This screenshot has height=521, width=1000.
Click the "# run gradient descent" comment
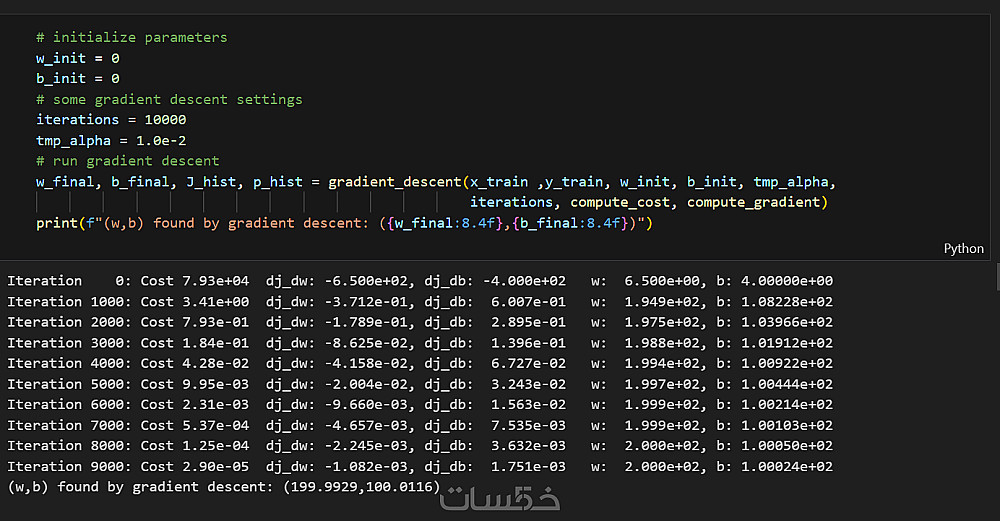(x=127, y=160)
